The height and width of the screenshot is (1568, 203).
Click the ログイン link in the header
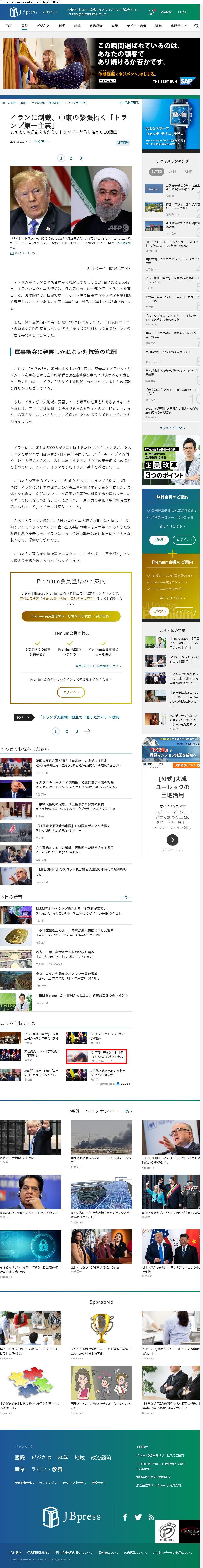[x=184, y=12]
